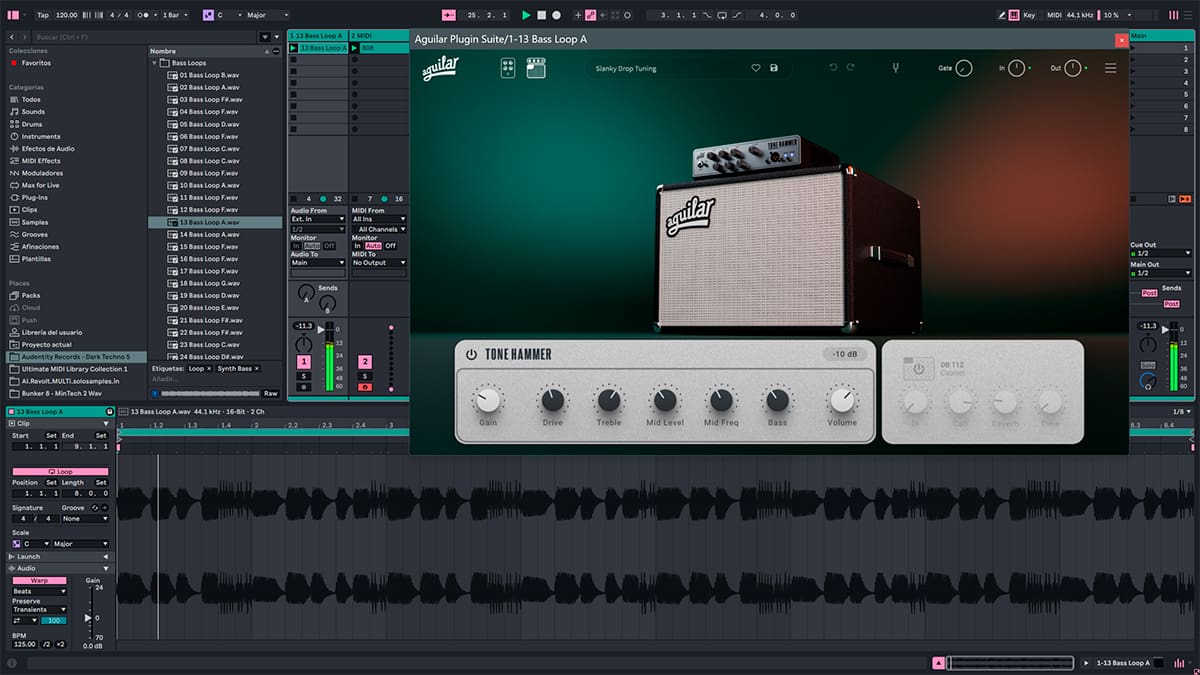Viewport: 1200px width, 675px height.
Task: Click the scale mode icon beside key C
Action: [207, 15]
